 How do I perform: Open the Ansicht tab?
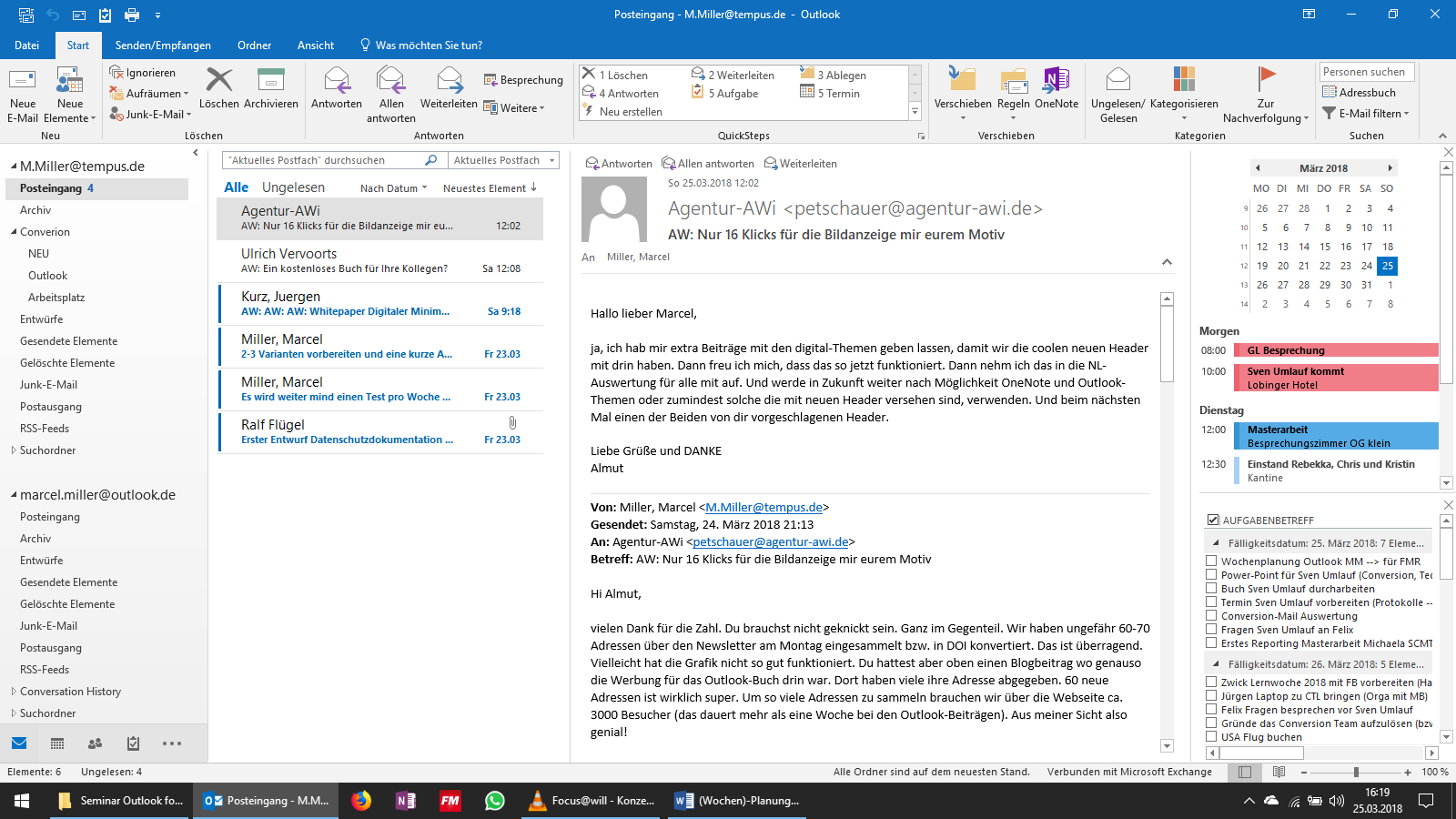coord(316,45)
